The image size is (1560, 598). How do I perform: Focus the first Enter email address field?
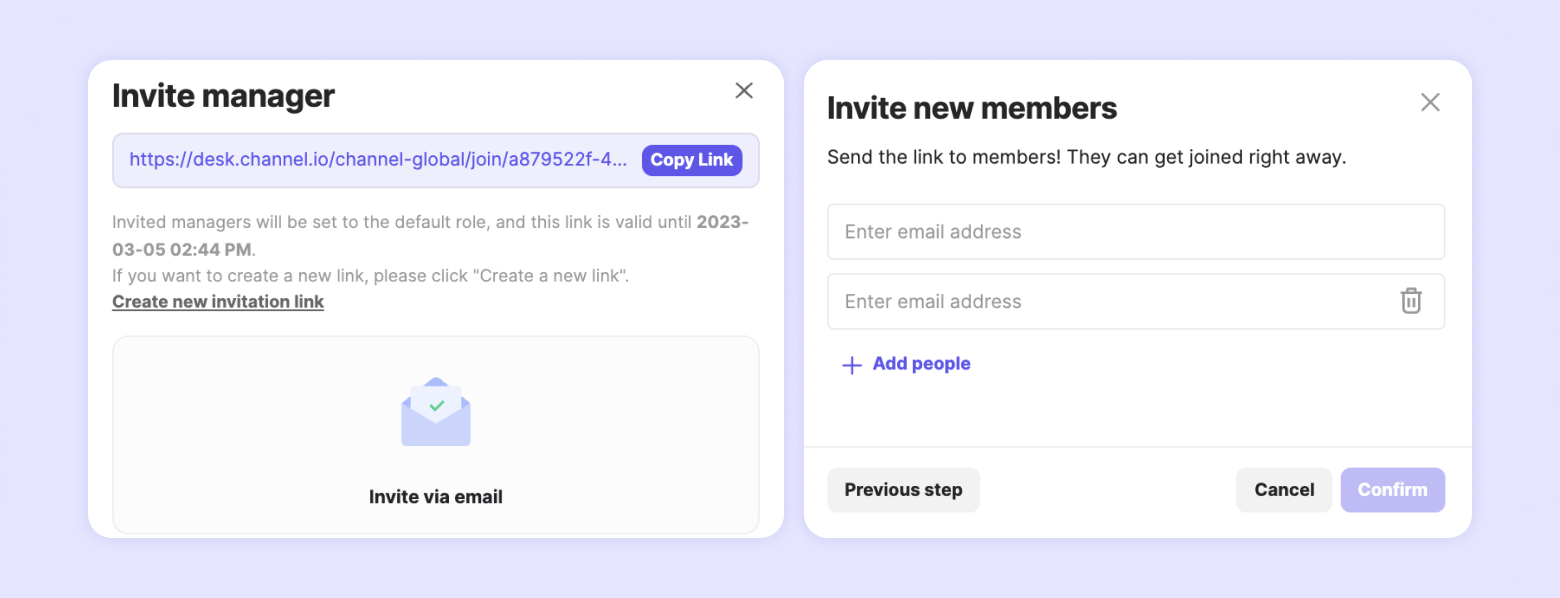pyautogui.click(x=1135, y=232)
